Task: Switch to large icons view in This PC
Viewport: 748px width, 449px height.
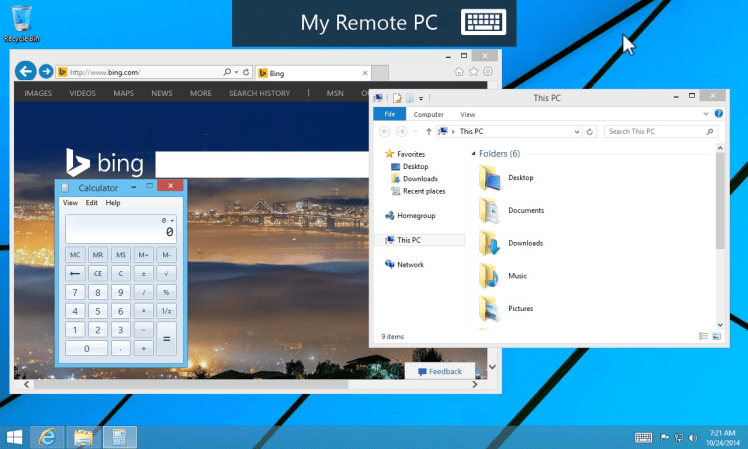Action: coord(717,336)
